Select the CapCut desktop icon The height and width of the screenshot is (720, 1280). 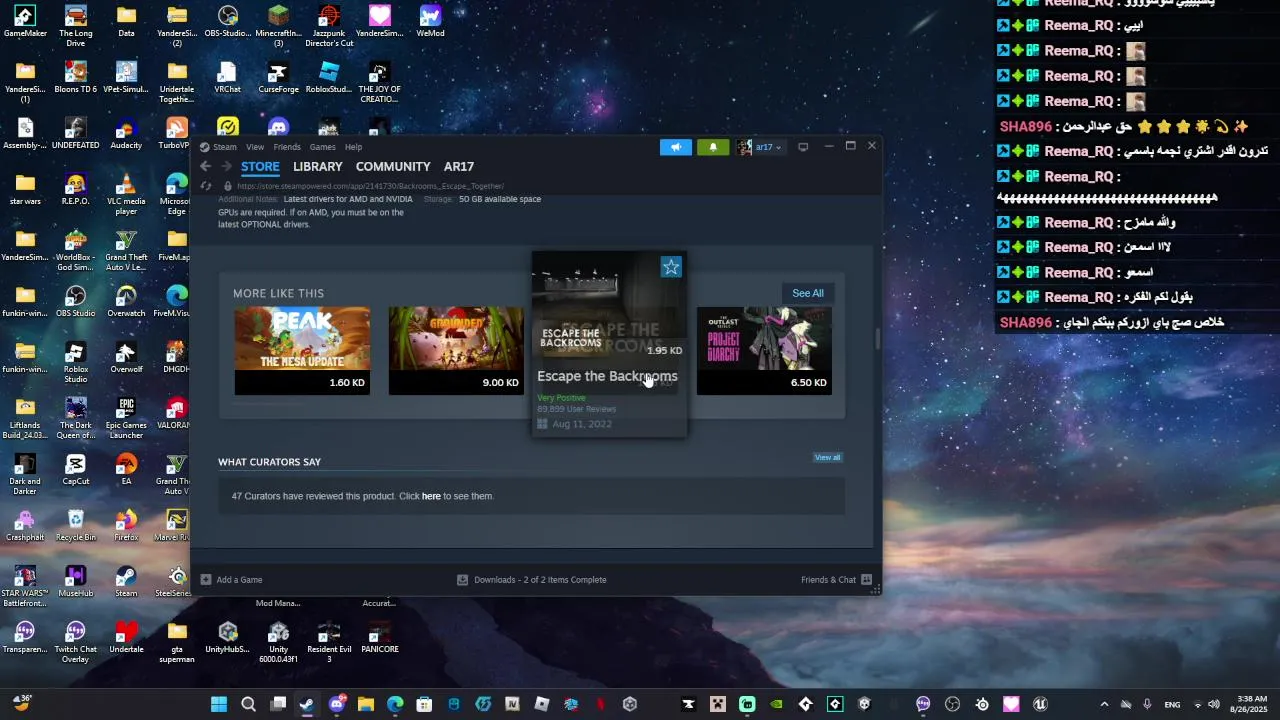[76, 471]
